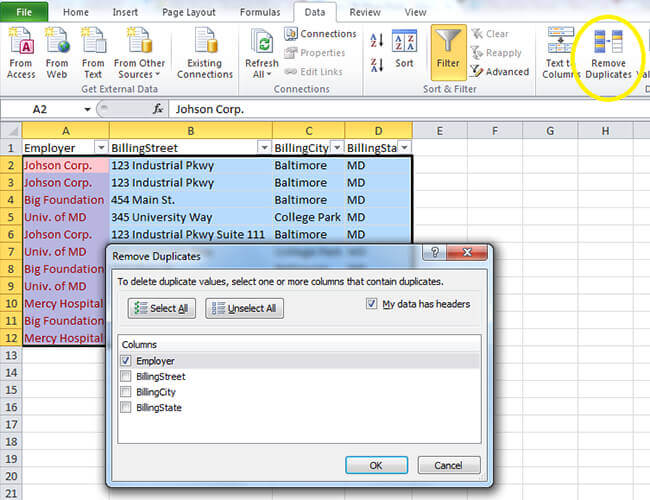
Task: Expand the Refresh All dropdown
Action: pos(262,75)
